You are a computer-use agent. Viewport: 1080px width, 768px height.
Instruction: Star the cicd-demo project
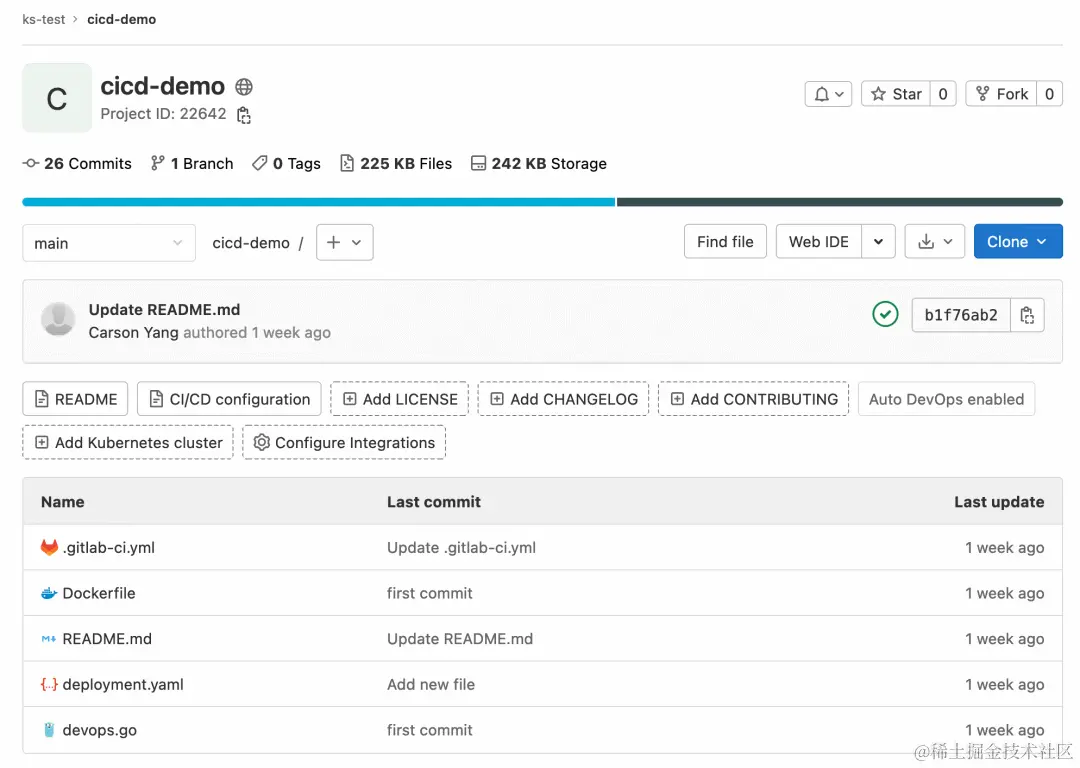(x=895, y=94)
